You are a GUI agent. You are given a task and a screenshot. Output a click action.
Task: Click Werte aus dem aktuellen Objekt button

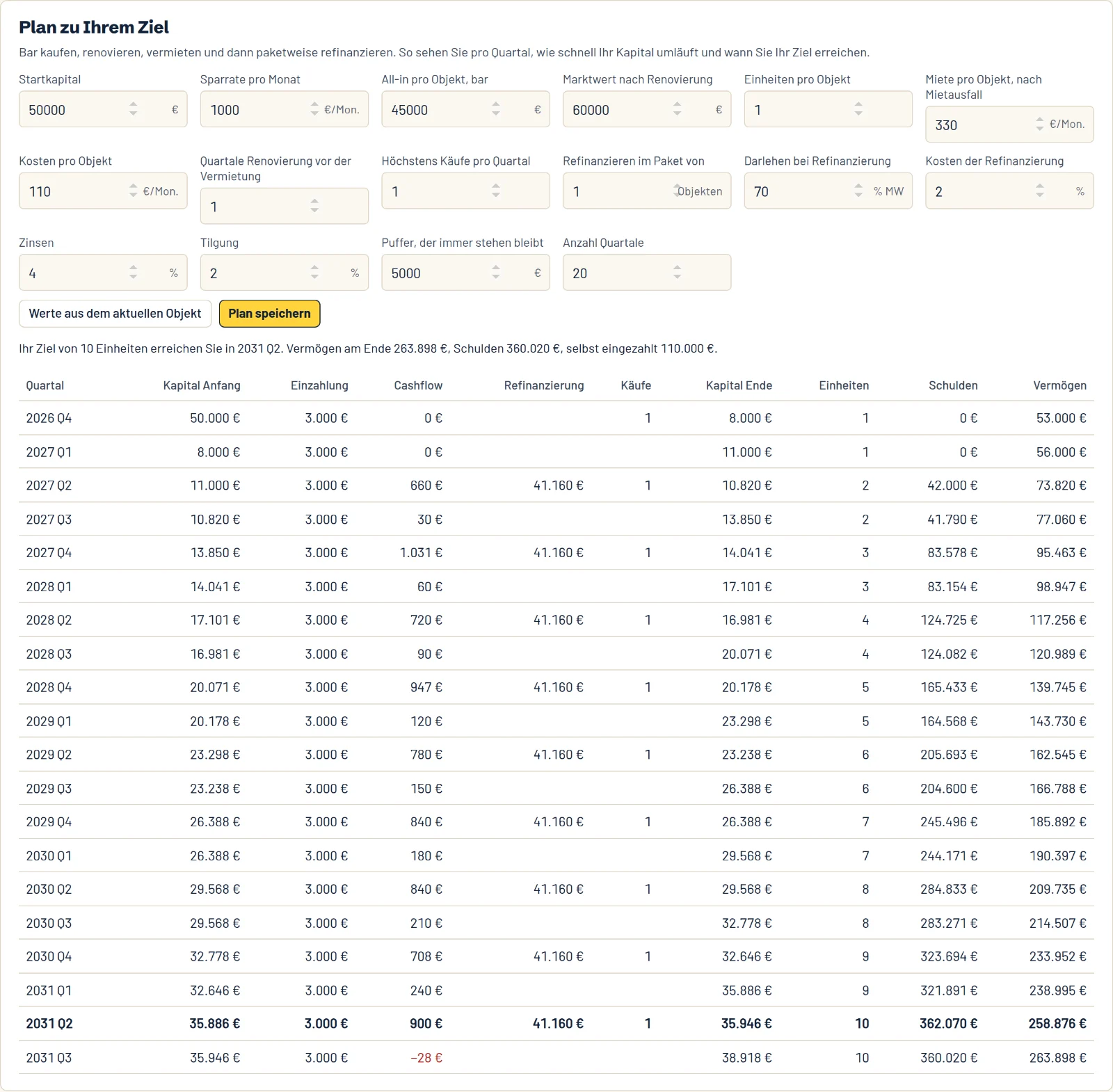pyautogui.click(x=115, y=314)
